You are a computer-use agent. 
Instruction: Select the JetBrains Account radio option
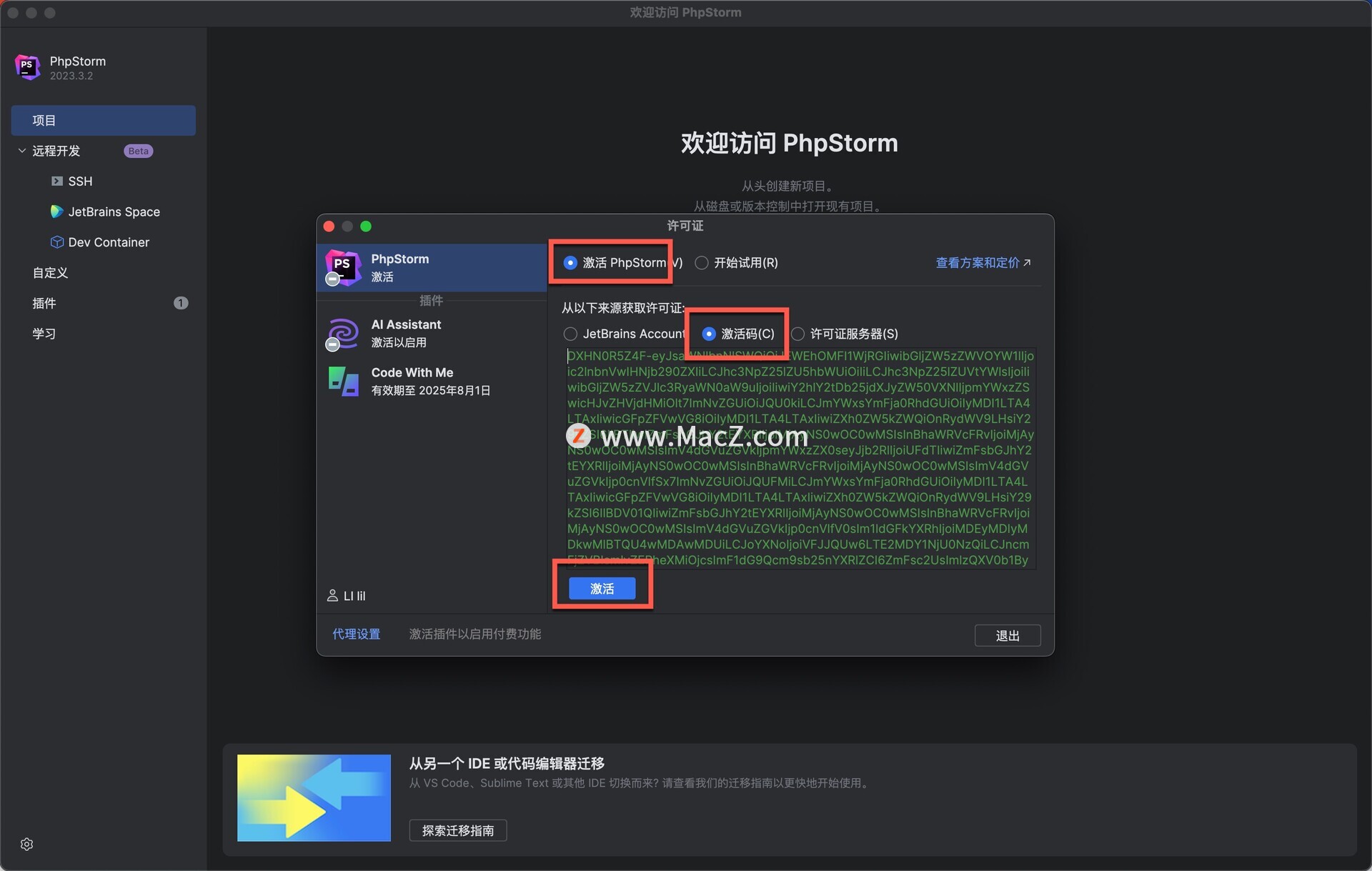pos(570,334)
